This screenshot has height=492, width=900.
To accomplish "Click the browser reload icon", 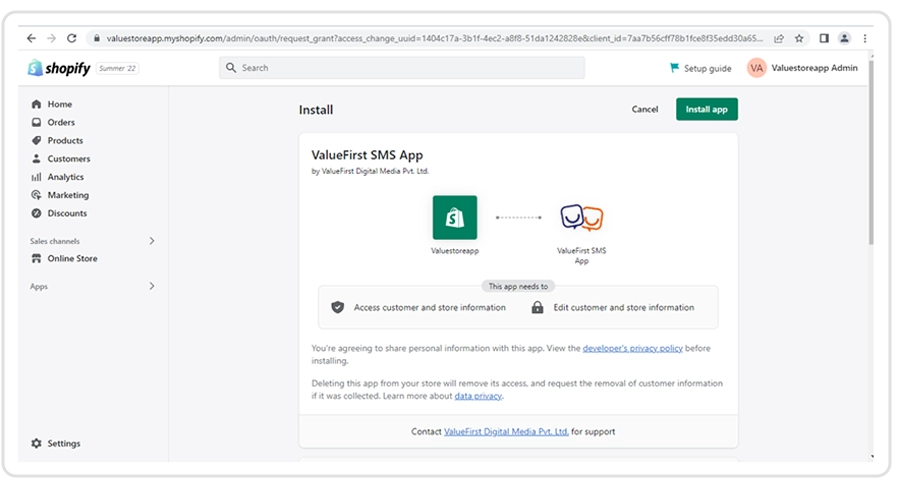I will tap(72, 38).
